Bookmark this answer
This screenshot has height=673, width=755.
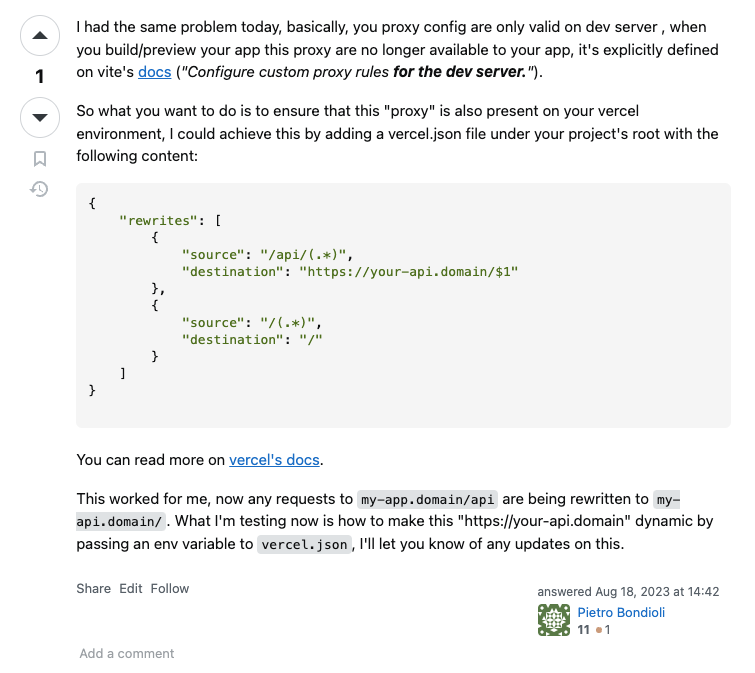click(x=39, y=159)
